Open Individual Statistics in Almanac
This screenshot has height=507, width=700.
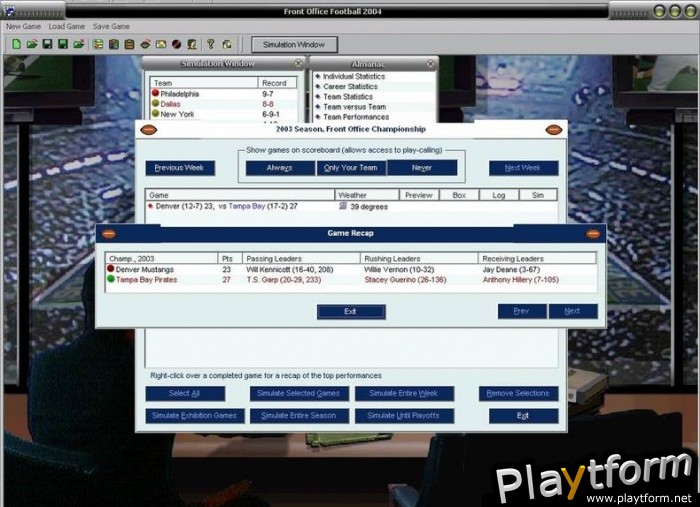click(x=354, y=76)
